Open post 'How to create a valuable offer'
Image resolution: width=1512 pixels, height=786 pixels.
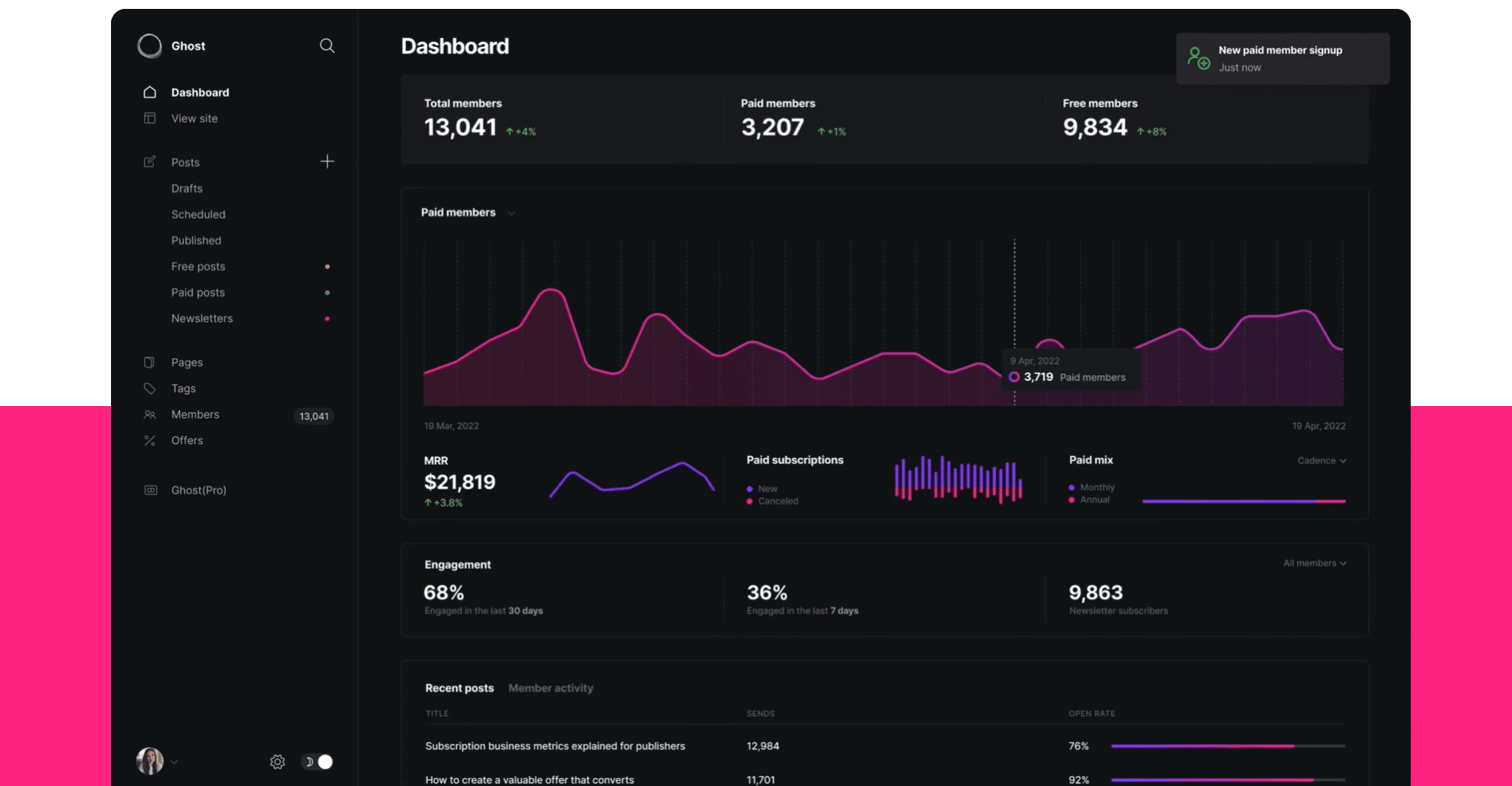[x=530, y=780]
